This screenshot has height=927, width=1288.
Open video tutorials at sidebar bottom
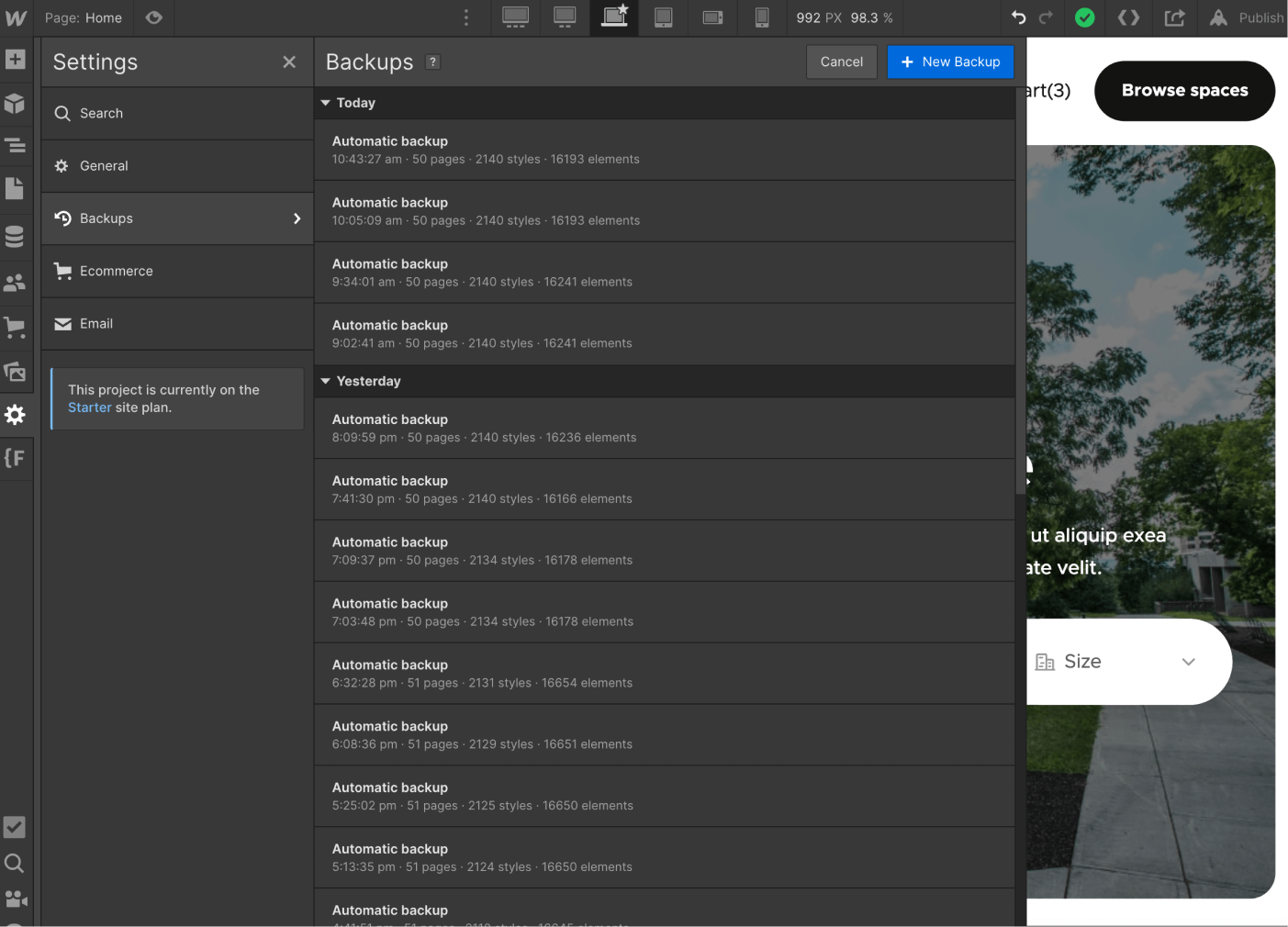coord(15,899)
